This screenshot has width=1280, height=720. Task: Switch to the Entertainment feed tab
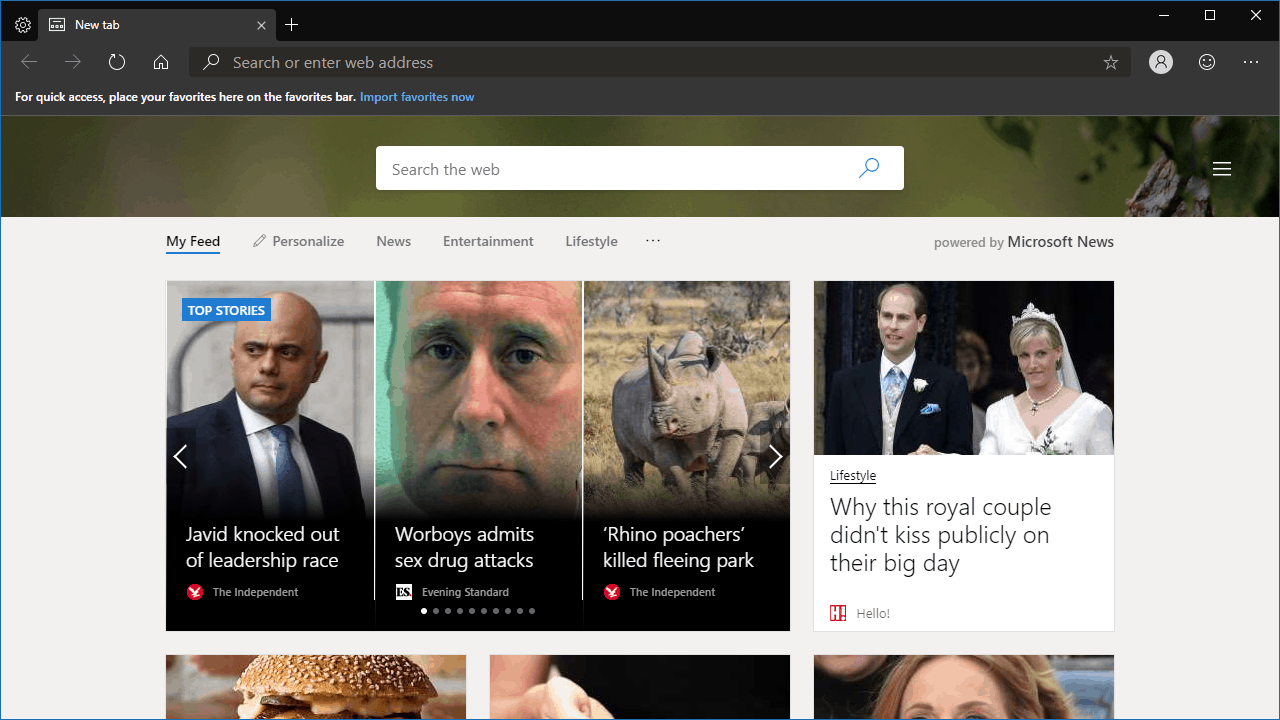(488, 241)
